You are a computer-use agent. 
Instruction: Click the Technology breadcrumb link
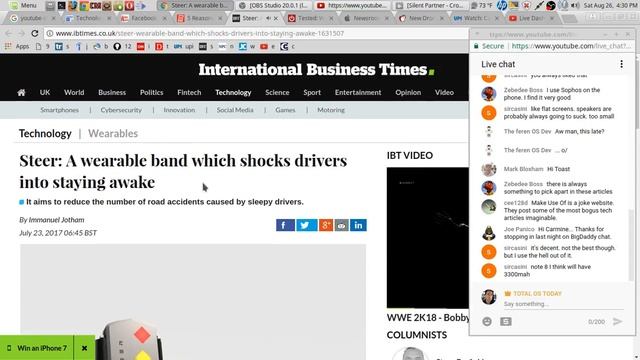click(x=45, y=133)
